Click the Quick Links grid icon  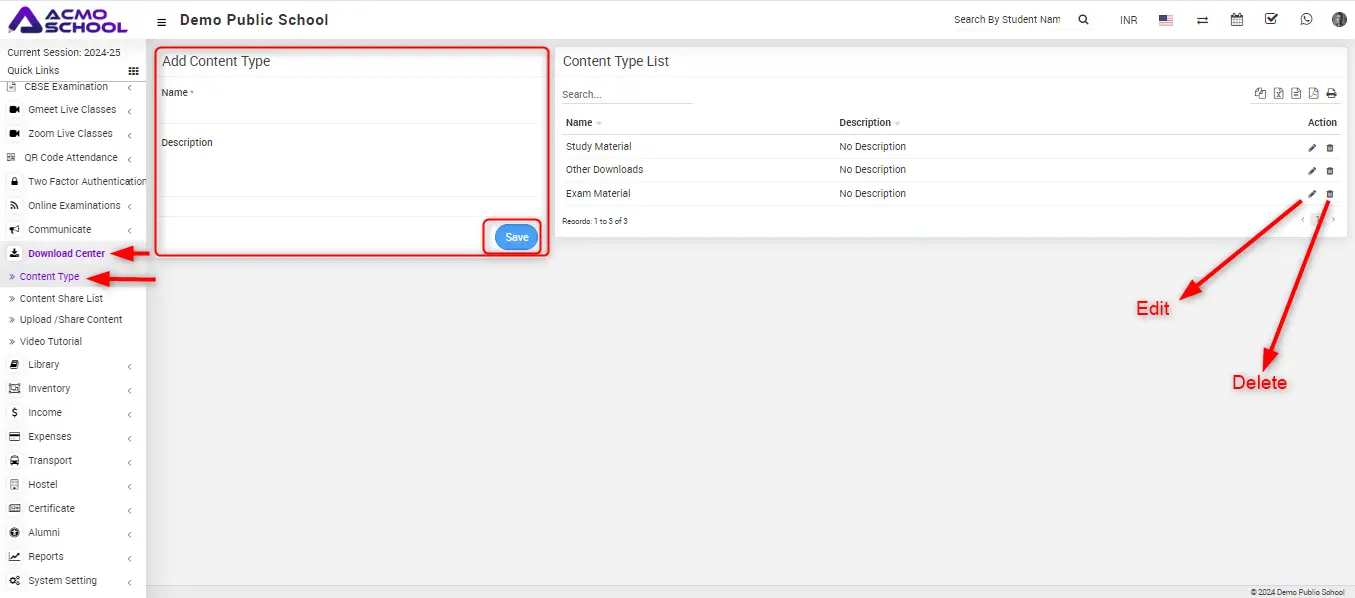[133, 71]
